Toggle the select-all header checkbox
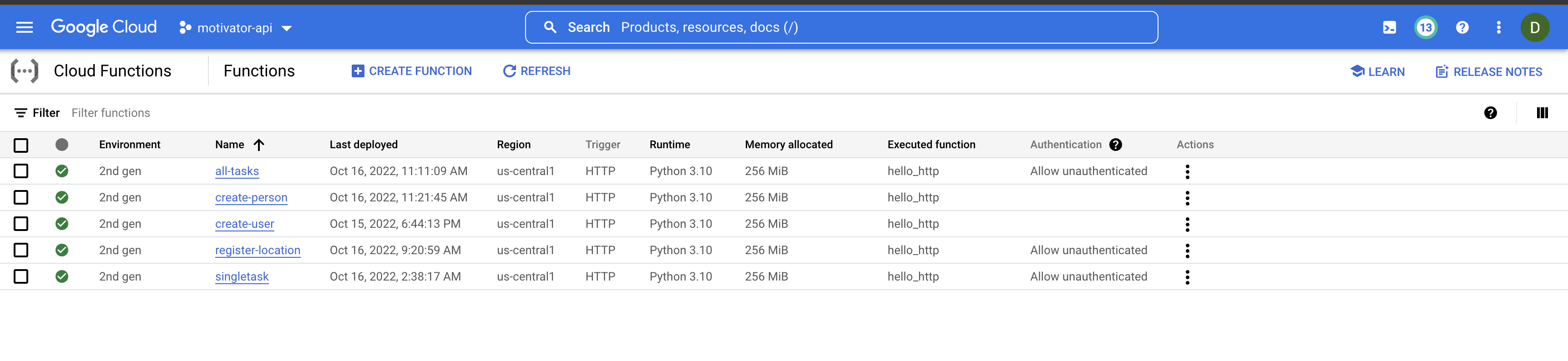Image resolution: width=1568 pixels, height=361 pixels. tap(20, 145)
